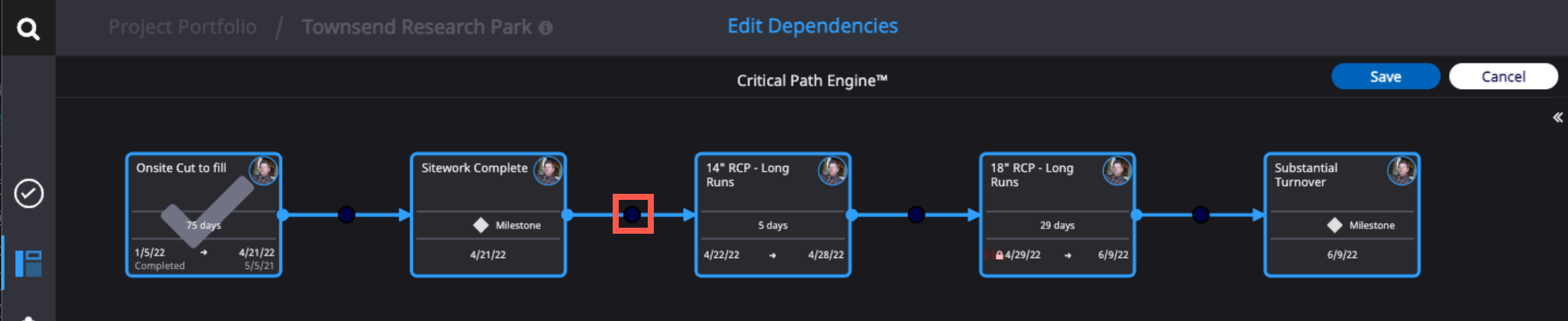Image resolution: width=1568 pixels, height=321 pixels.
Task: Select the 18" RCP - Long Runs card
Action: click(x=1056, y=215)
